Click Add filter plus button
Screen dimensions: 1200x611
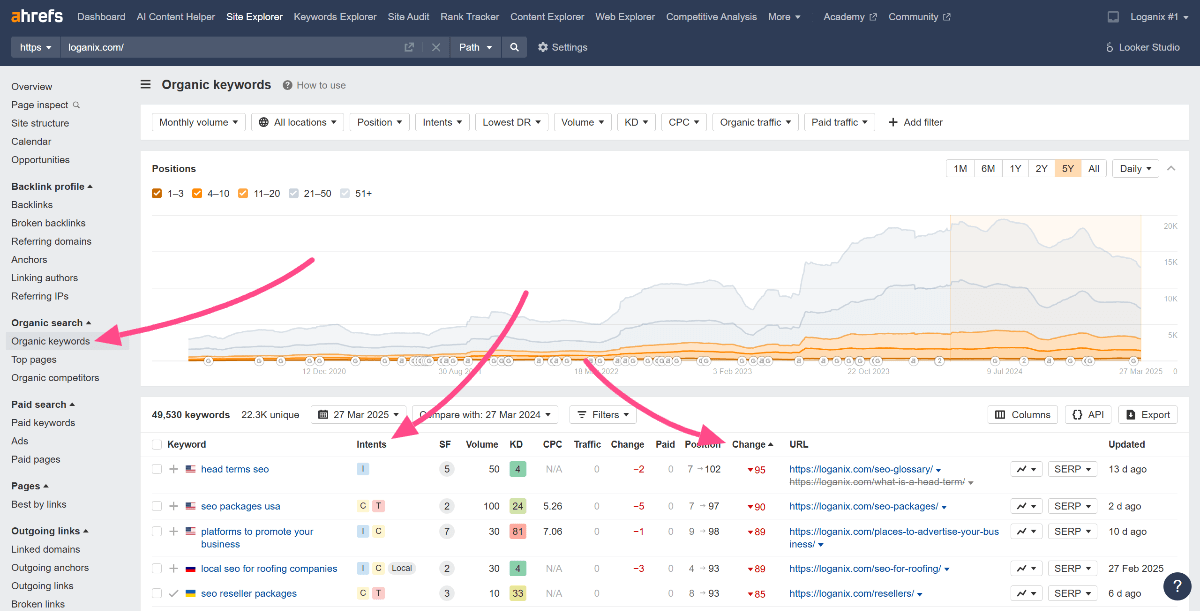(915, 122)
